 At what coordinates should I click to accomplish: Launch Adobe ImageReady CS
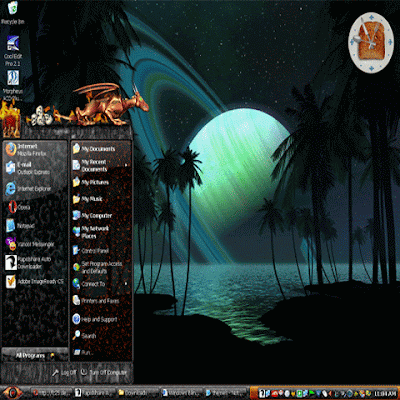35,281
